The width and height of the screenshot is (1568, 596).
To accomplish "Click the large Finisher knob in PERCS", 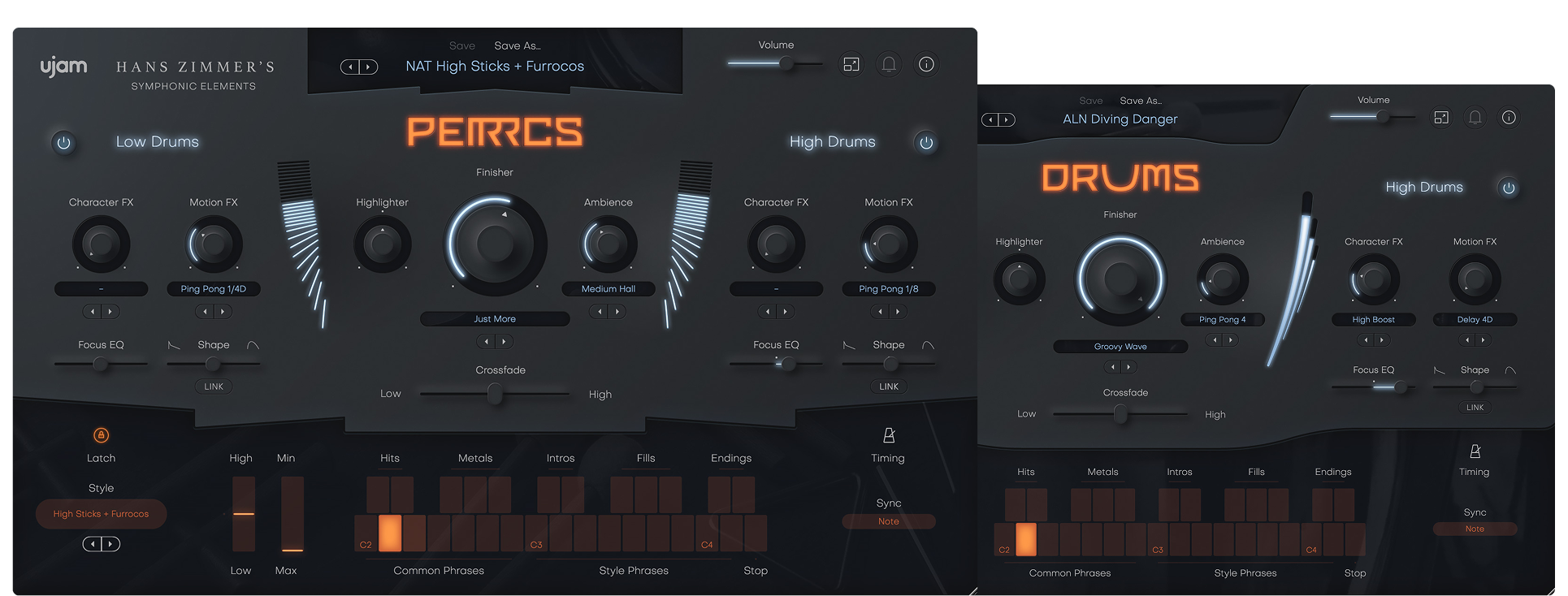I will (x=495, y=244).
